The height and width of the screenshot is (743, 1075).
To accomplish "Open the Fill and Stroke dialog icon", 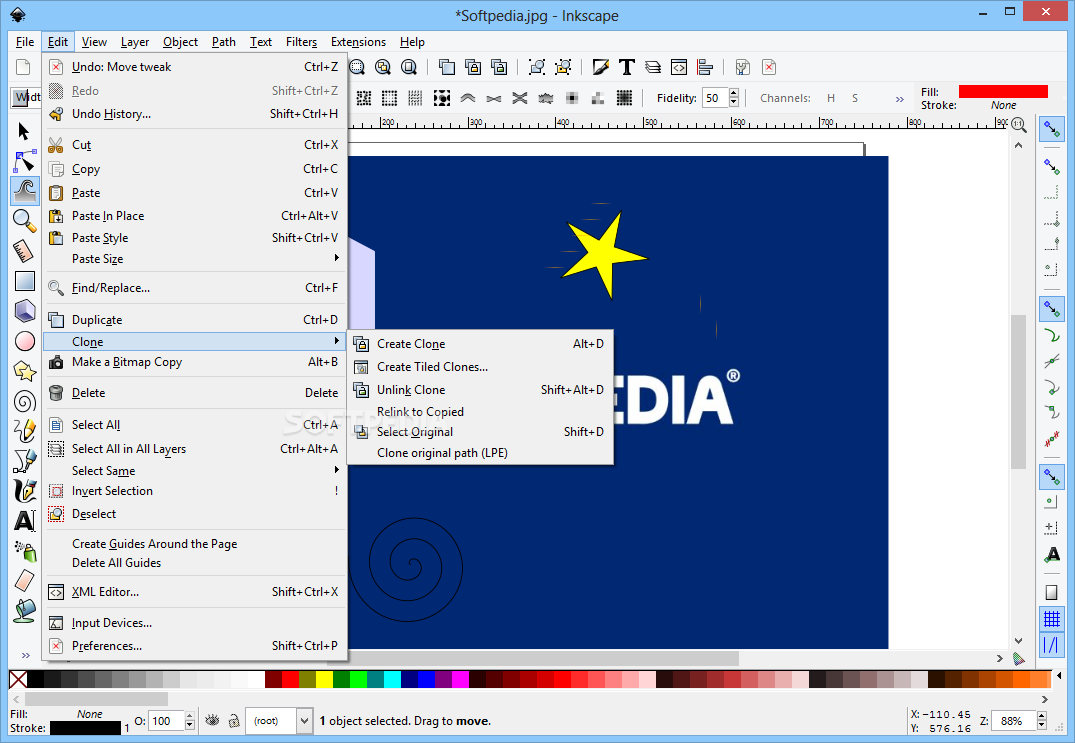I will 601,66.
